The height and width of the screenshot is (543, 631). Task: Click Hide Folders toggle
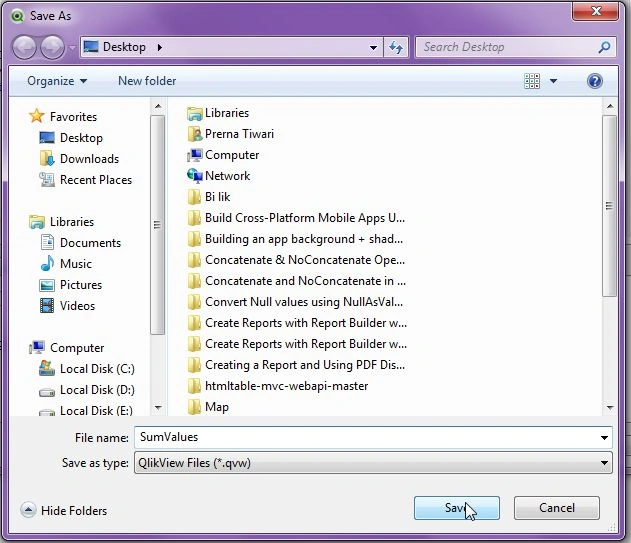(x=64, y=510)
